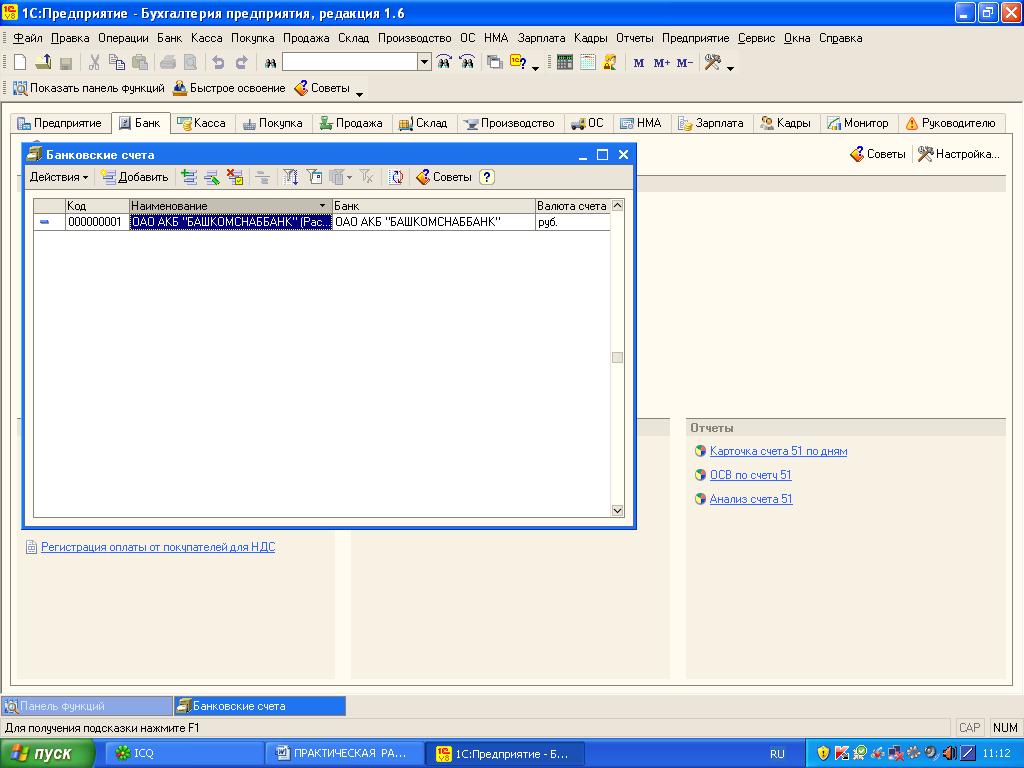Click the Find next binoculars icon

(x=467, y=63)
